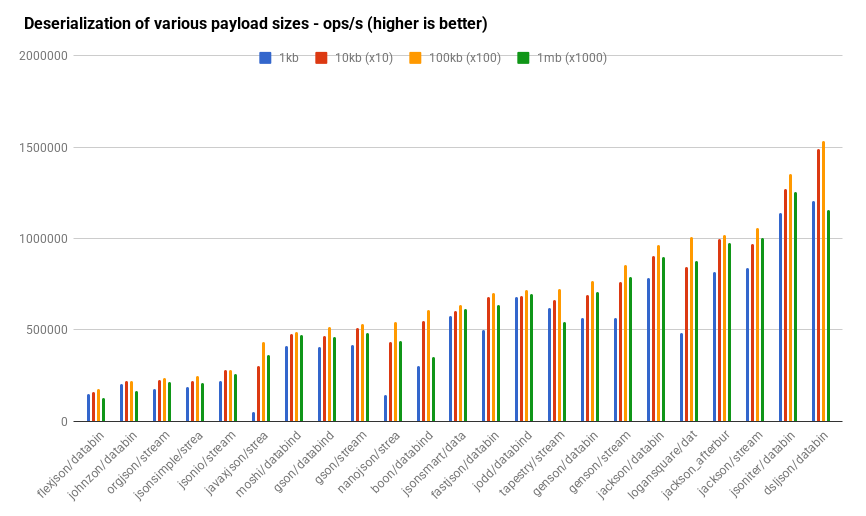
Task: Click the blue 1kb bar for genson/stream
Action: point(616,370)
